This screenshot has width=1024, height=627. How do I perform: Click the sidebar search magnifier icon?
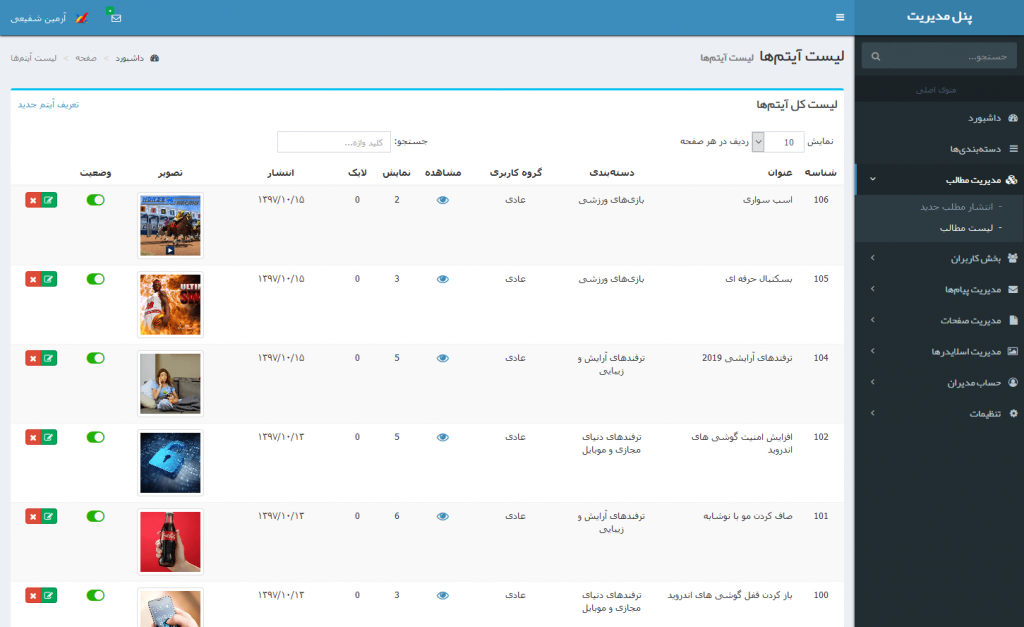(x=876, y=57)
